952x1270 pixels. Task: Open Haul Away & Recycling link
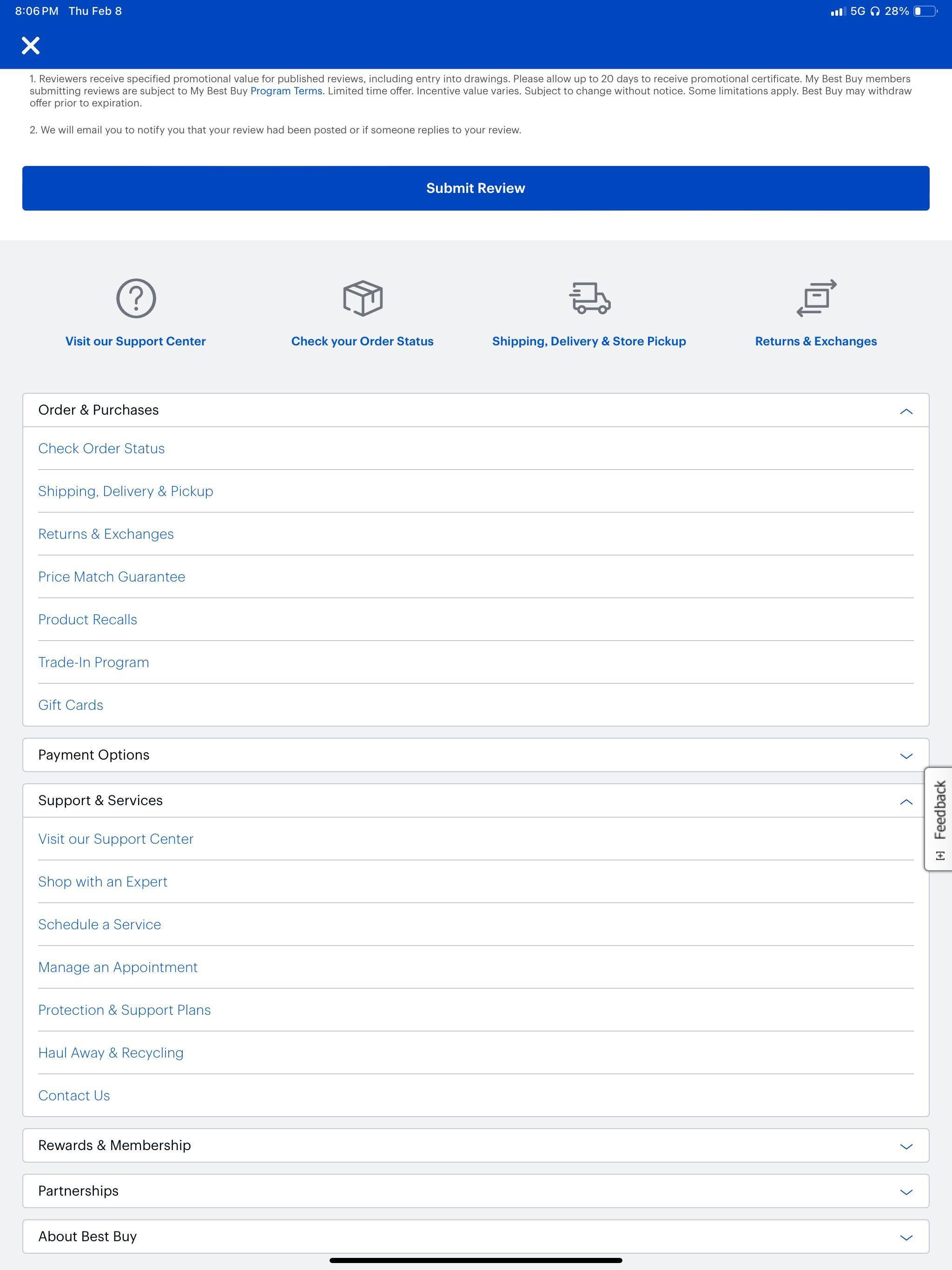(111, 1052)
